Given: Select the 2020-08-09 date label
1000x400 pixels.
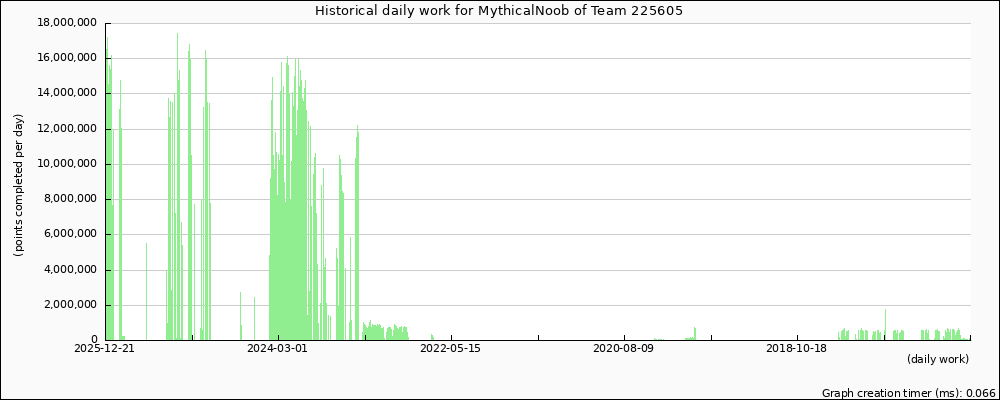Looking at the screenshot, I should click(x=624, y=349).
